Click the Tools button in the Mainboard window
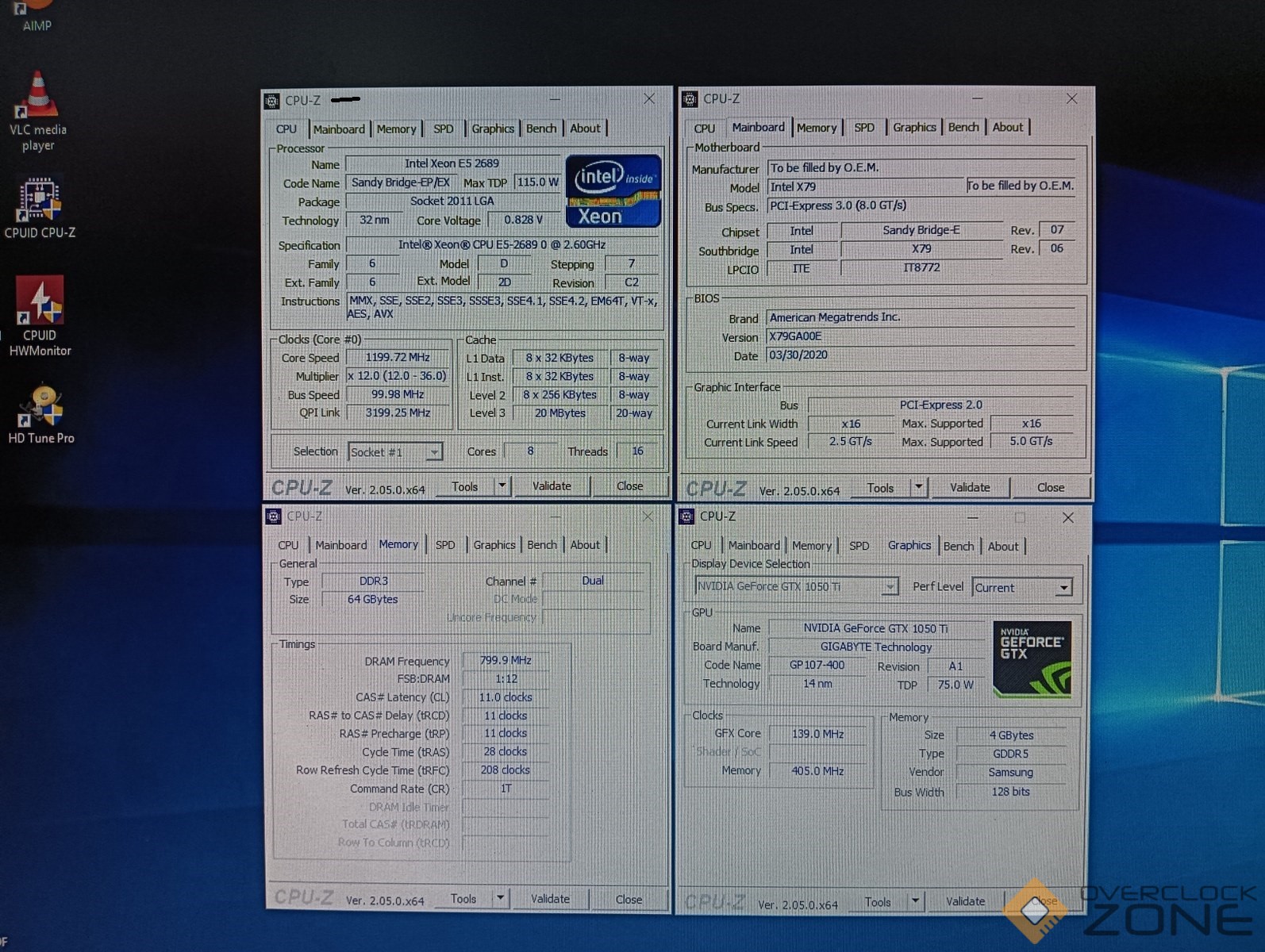The image size is (1265, 952). [x=879, y=488]
